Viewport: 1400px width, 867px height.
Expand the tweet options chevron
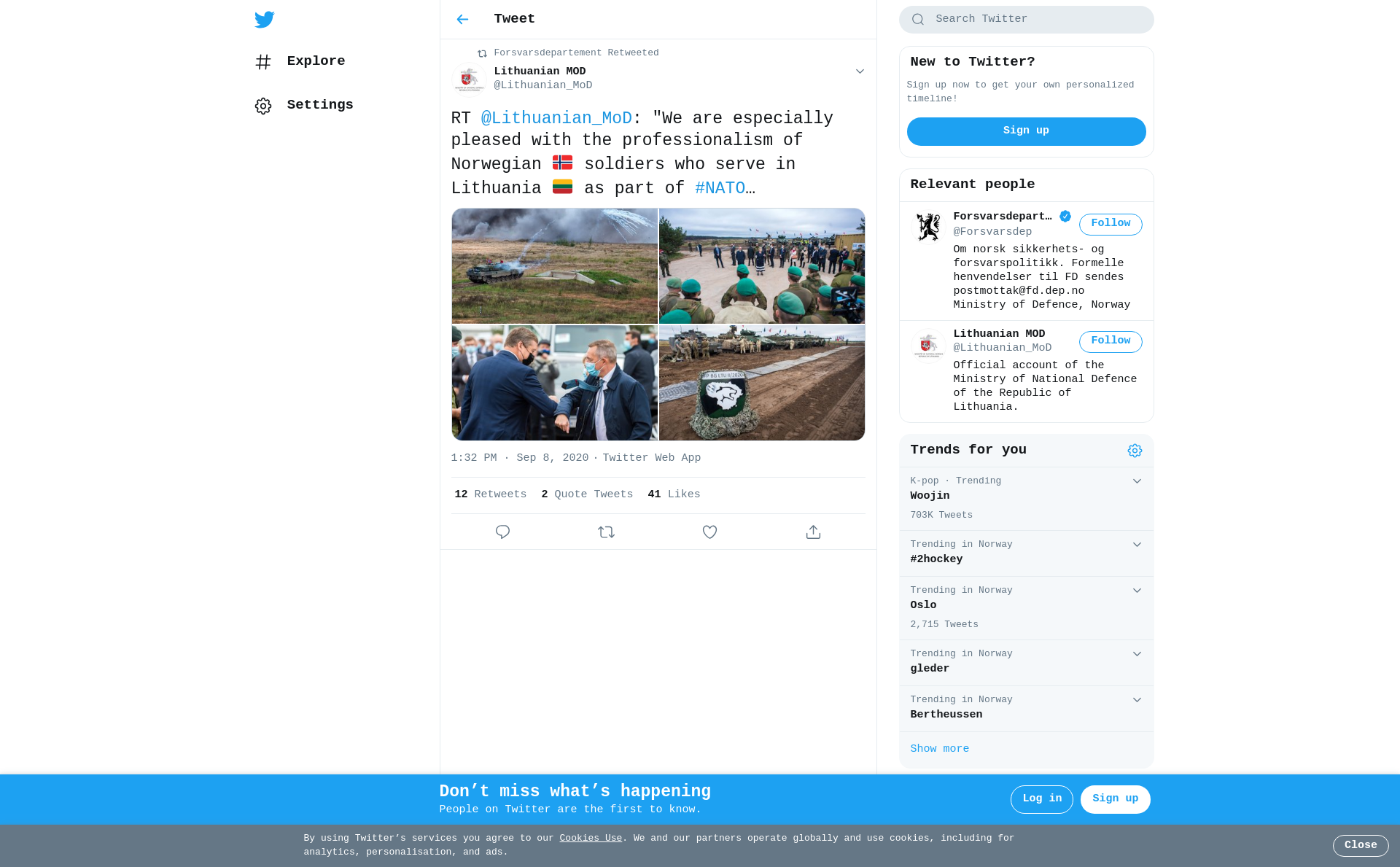pyautogui.click(x=860, y=71)
